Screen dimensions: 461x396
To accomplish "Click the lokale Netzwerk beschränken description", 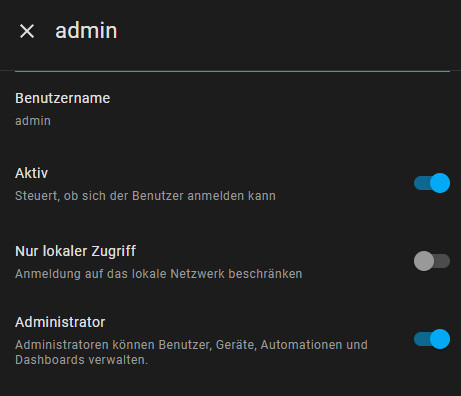I will [217, 274].
